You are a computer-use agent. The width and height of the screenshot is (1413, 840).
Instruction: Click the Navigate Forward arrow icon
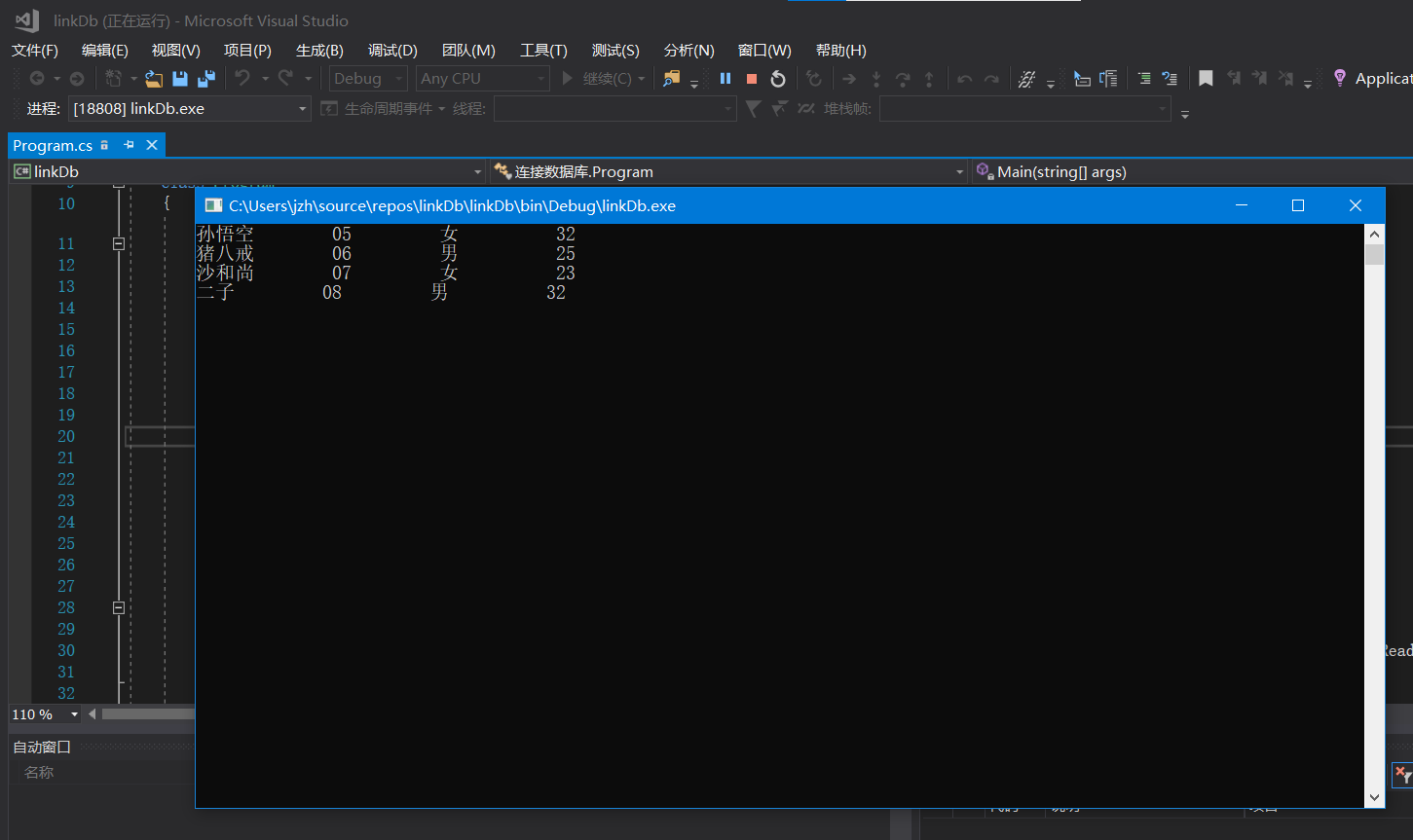coord(77,79)
